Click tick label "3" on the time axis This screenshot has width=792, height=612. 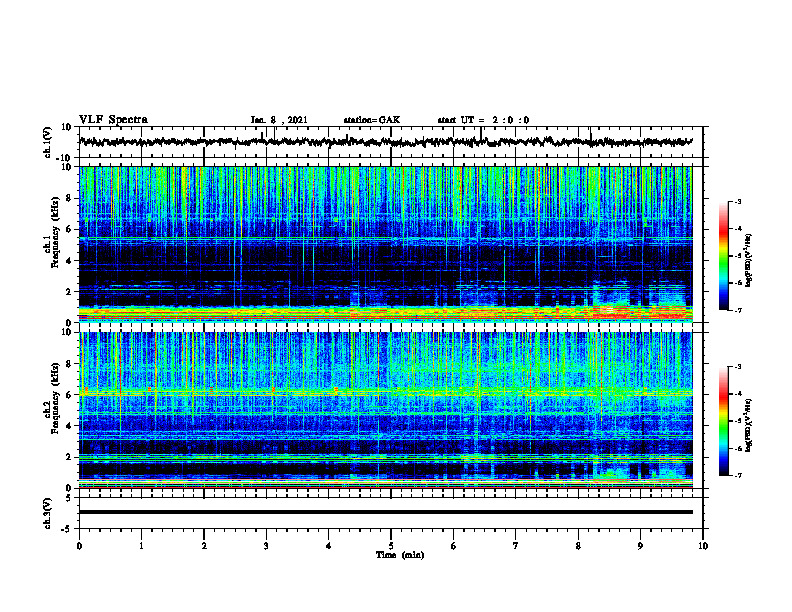(266, 546)
